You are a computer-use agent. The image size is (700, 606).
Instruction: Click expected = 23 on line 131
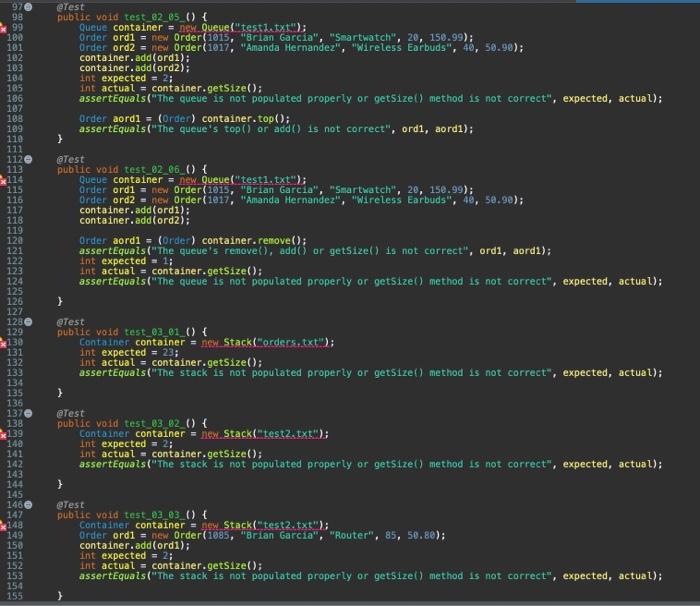pyautogui.click(x=137, y=353)
